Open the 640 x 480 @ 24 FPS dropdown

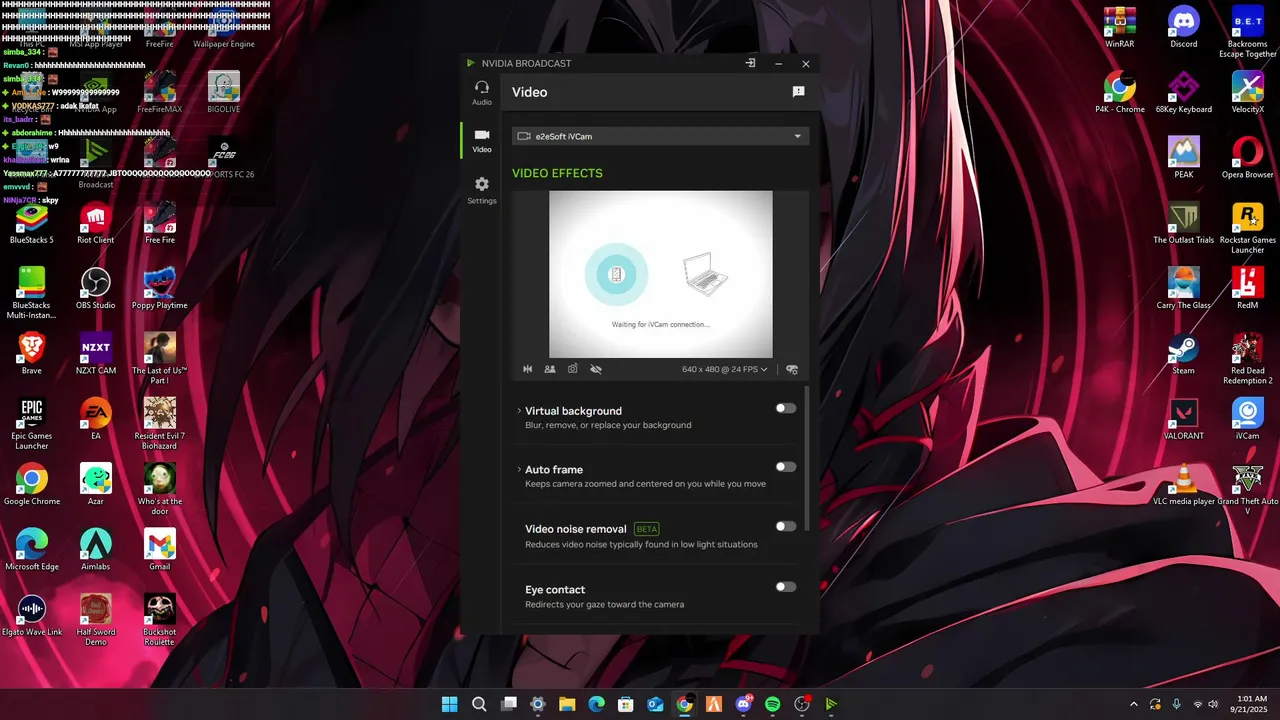point(725,369)
